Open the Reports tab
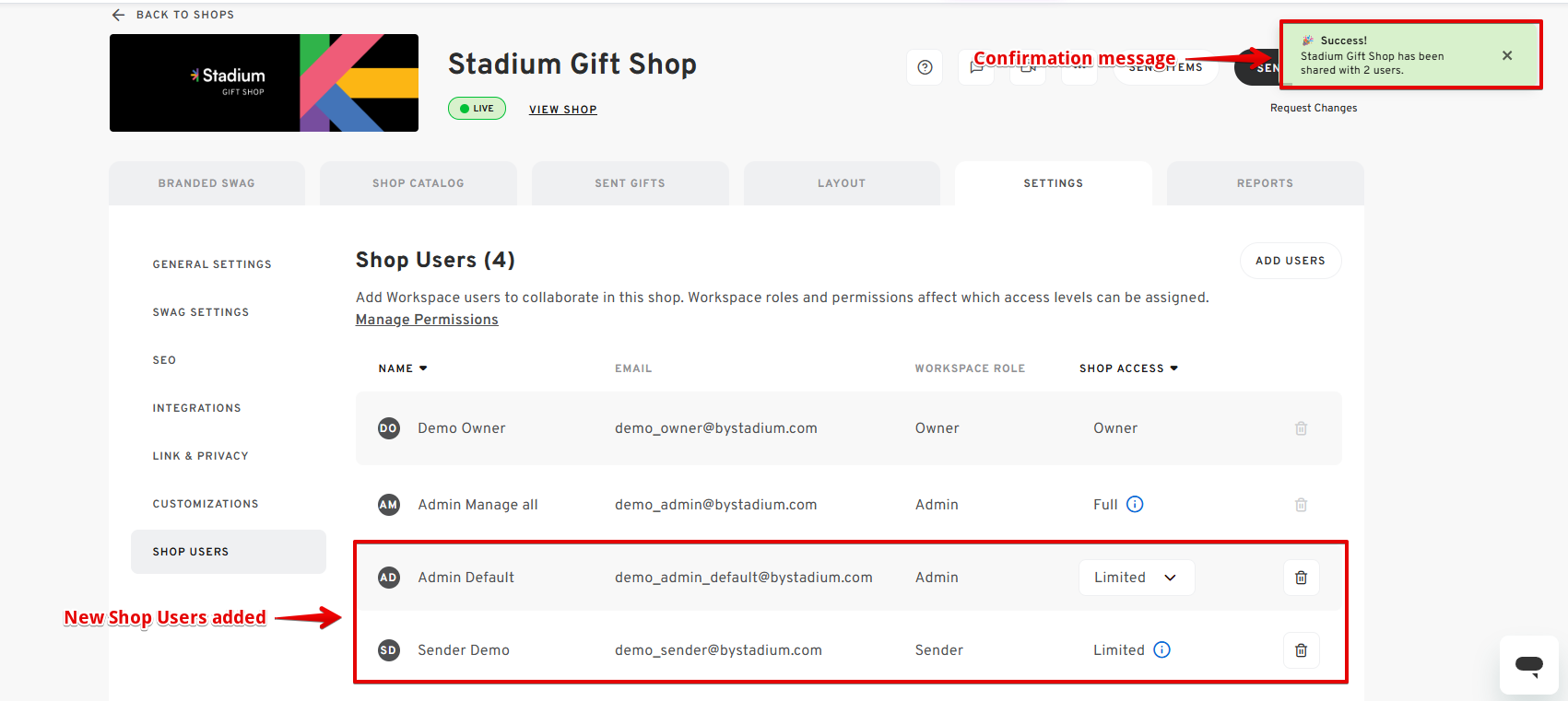The height and width of the screenshot is (701, 1568). pyautogui.click(x=1265, y=183)
